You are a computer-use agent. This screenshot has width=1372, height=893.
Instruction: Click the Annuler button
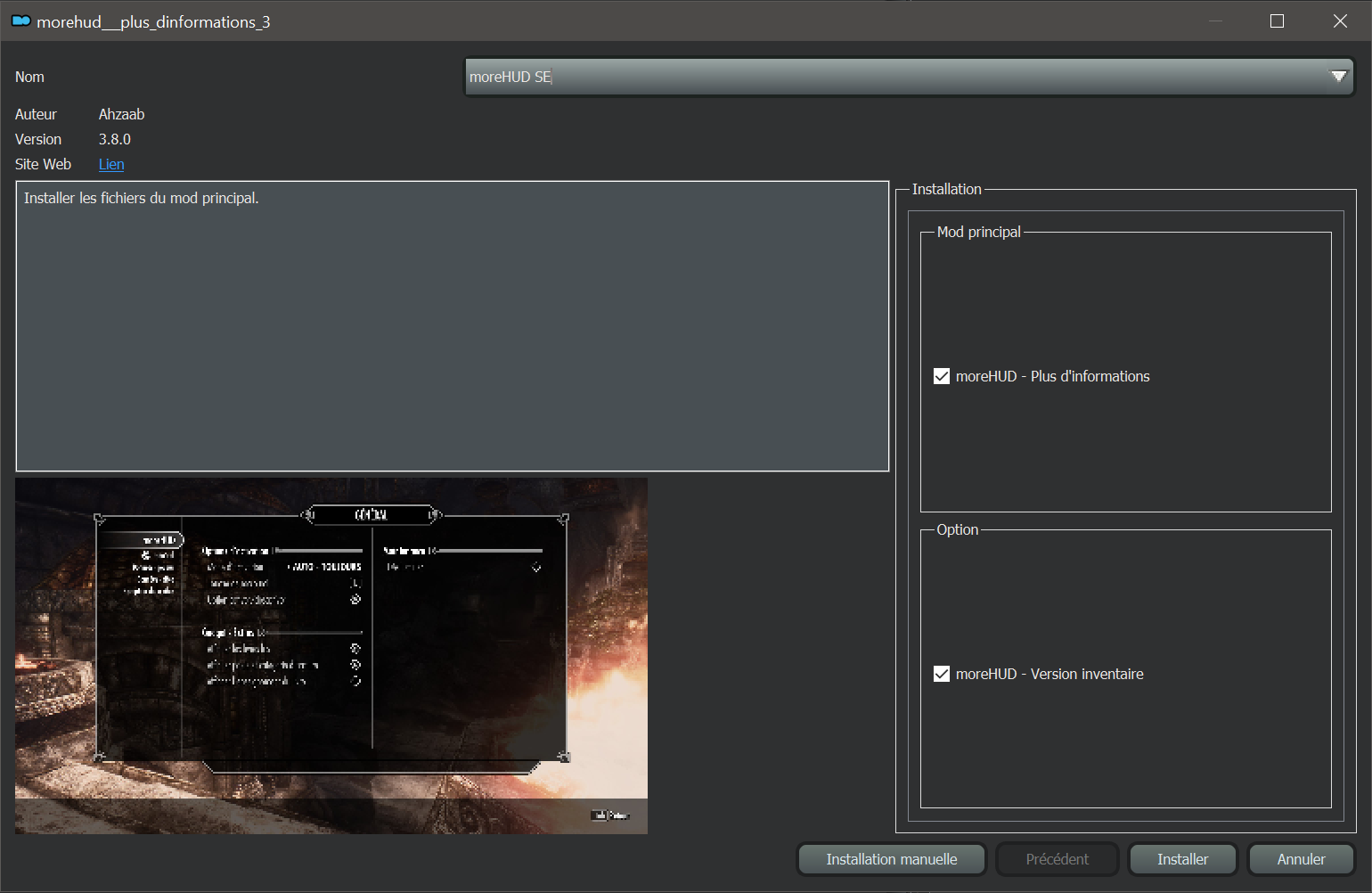click(1302, 859)
